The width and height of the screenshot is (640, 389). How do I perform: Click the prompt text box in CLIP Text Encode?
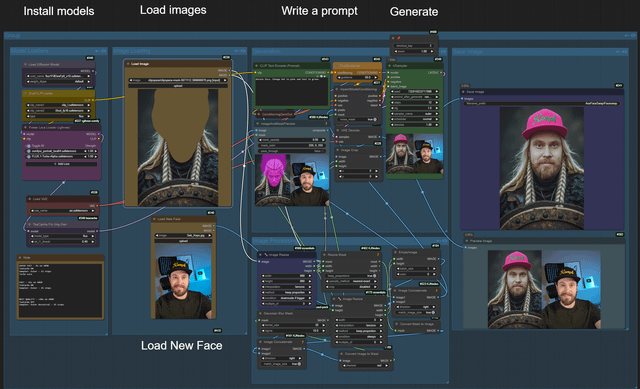(x=291, y=92)
